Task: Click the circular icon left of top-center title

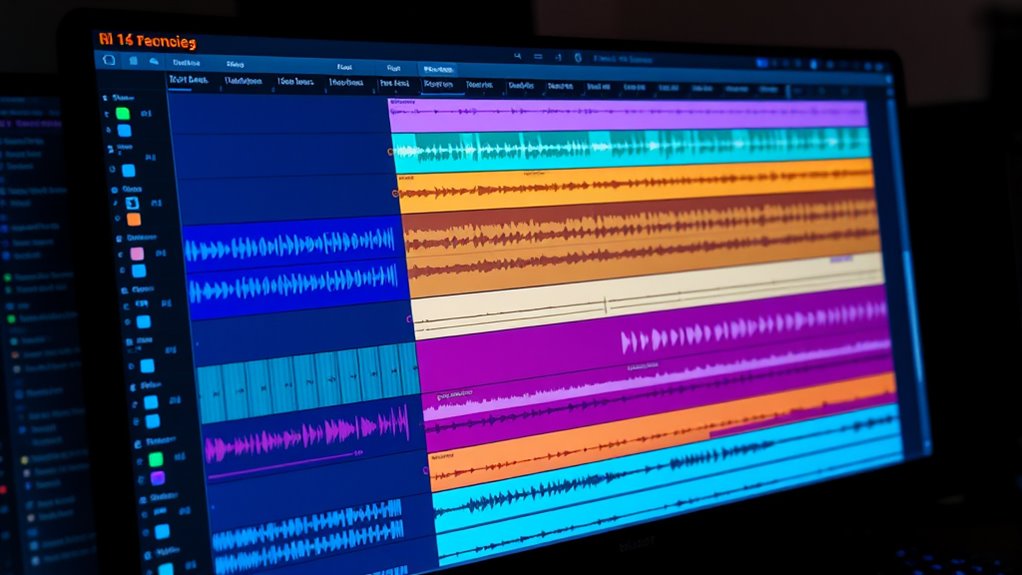Action: point(578,58)
